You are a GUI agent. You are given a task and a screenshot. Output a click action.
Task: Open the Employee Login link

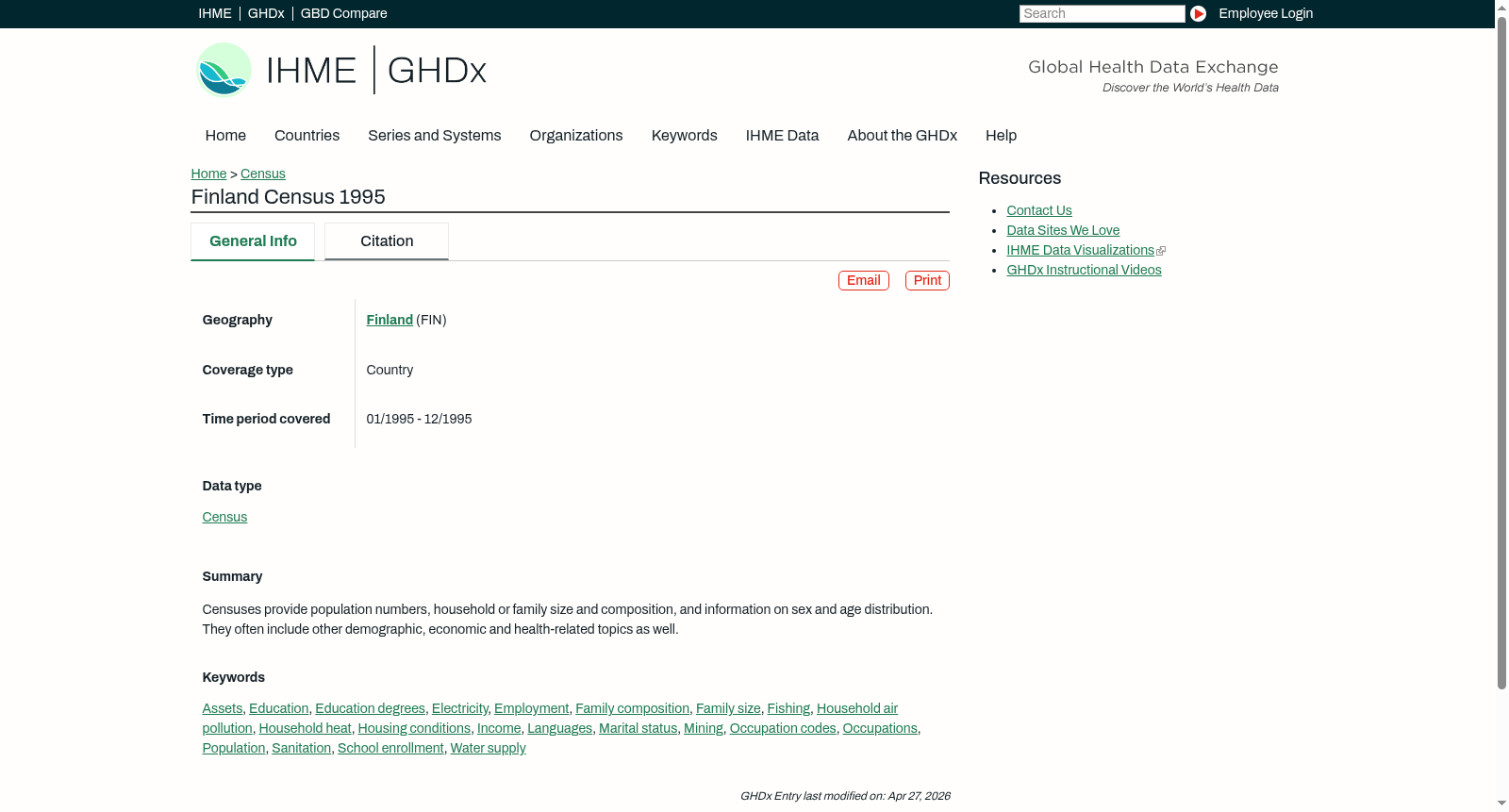[1266, 13]
